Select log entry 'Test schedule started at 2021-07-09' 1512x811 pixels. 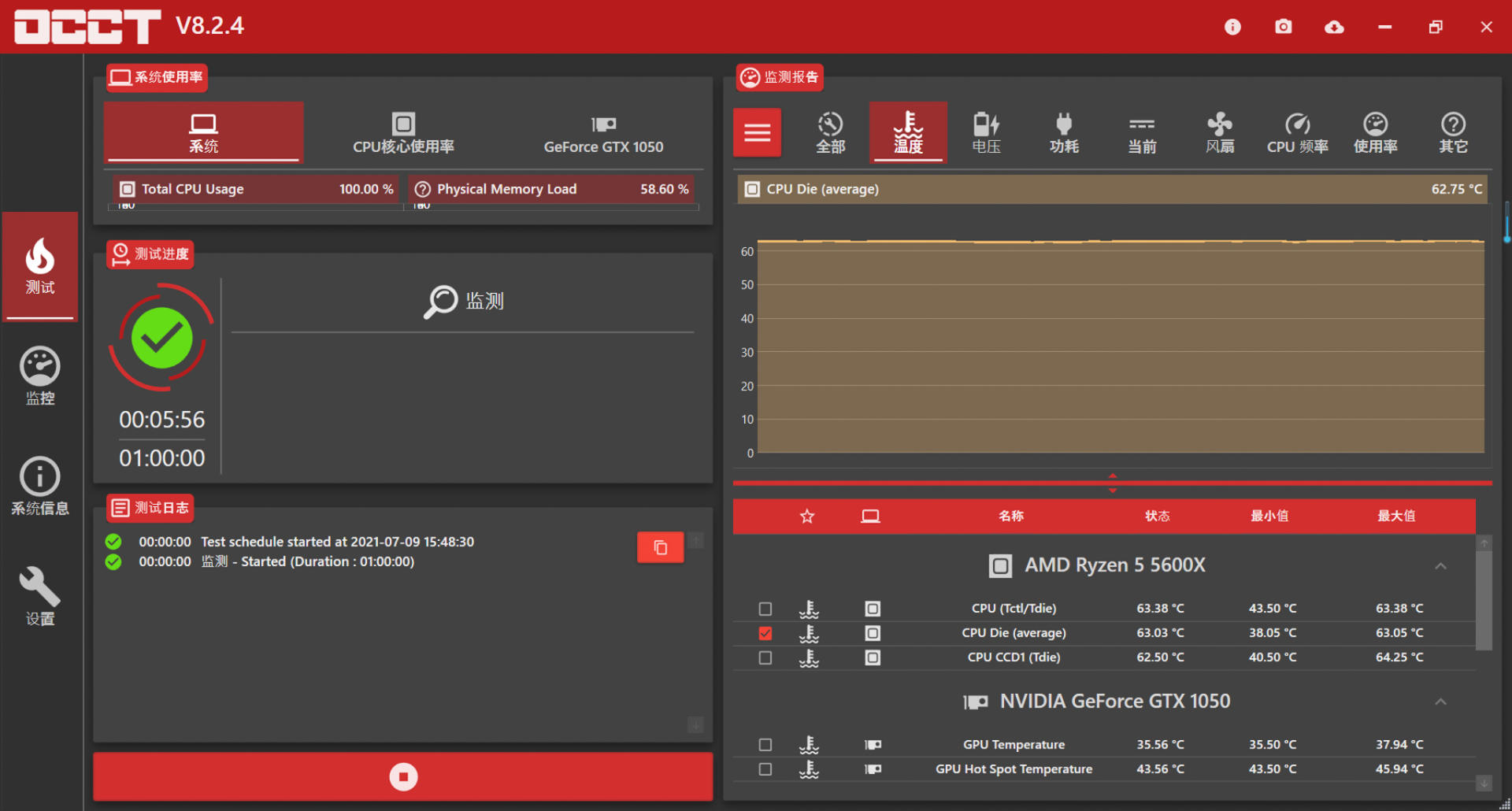coord(337,542)
